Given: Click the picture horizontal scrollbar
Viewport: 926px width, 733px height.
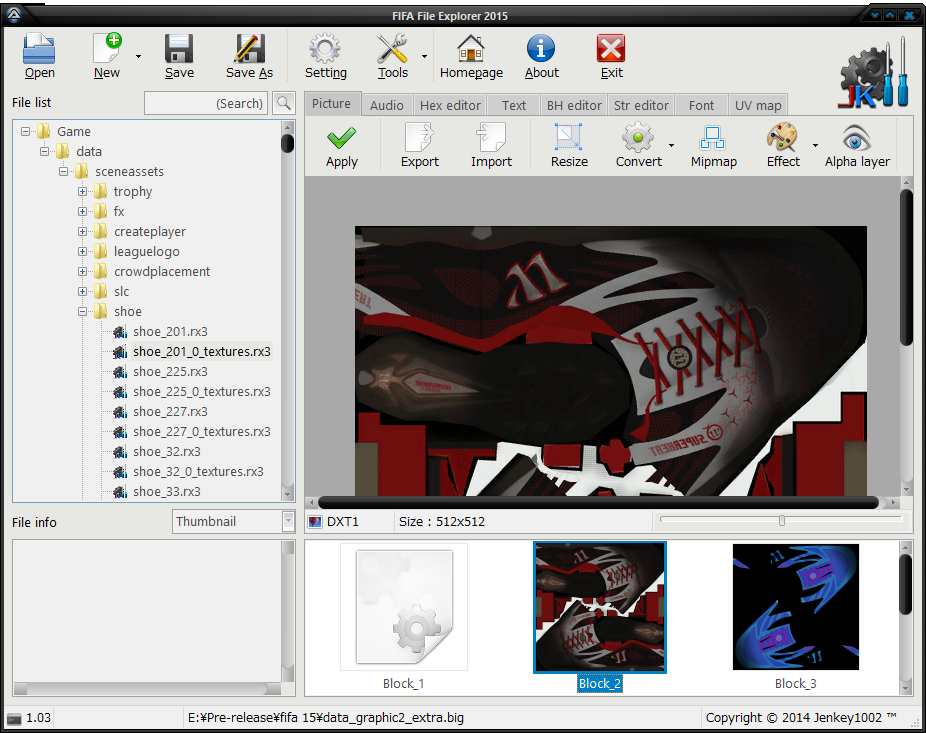Looking at the screenshot, I should coord(598,503).
